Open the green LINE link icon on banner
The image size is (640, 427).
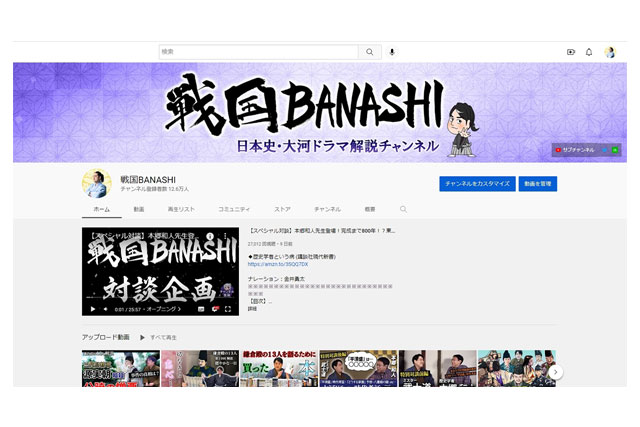tap(615, 150)
